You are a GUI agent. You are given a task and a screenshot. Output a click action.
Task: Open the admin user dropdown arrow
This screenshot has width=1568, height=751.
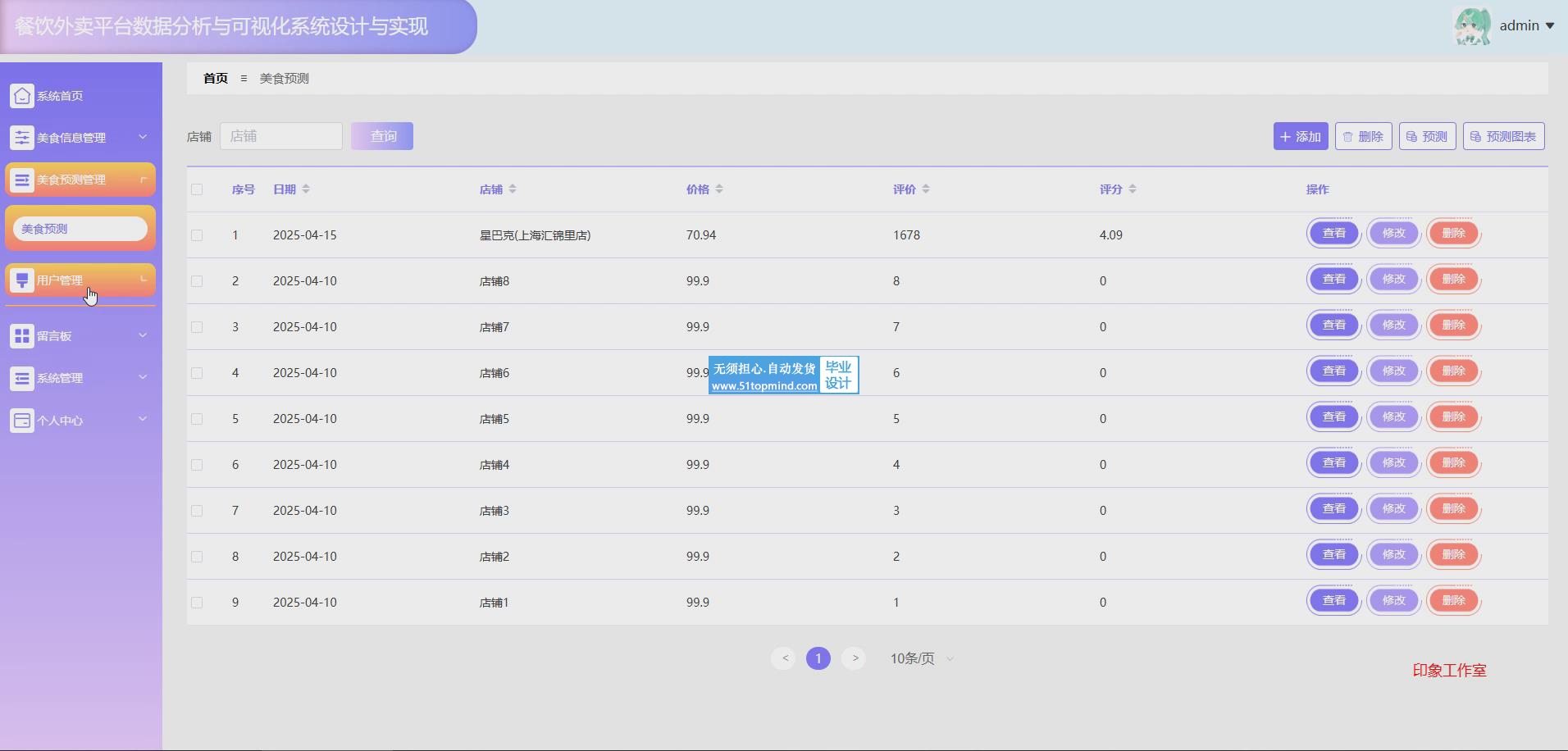pyautogui.click(x=1550, y=26)
